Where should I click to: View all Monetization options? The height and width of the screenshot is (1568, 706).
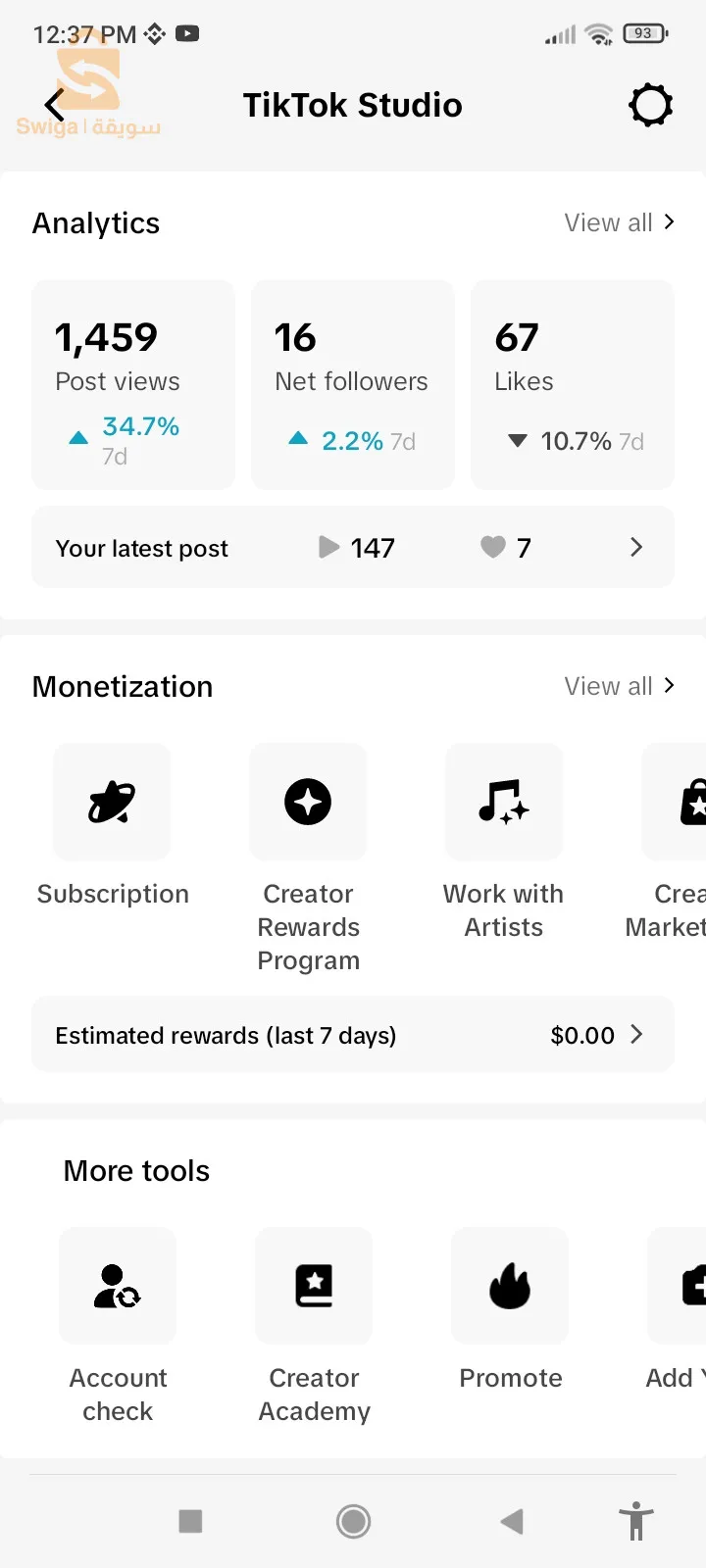point(619,686)
